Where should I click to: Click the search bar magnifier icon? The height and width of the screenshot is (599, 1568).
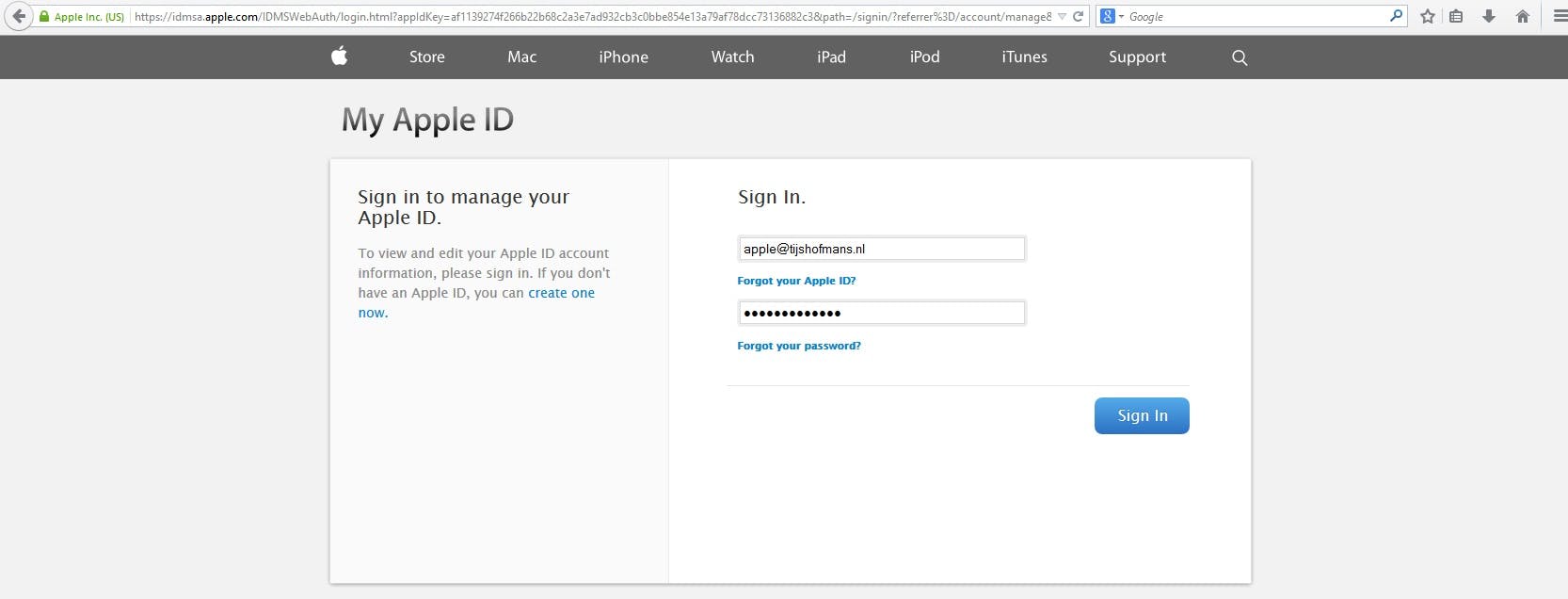1396,16
